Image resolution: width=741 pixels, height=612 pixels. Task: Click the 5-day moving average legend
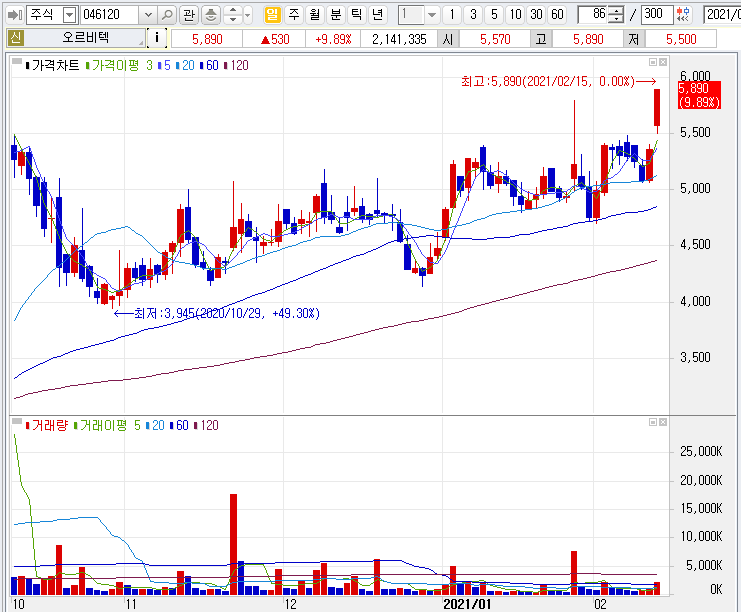[164, 66]
